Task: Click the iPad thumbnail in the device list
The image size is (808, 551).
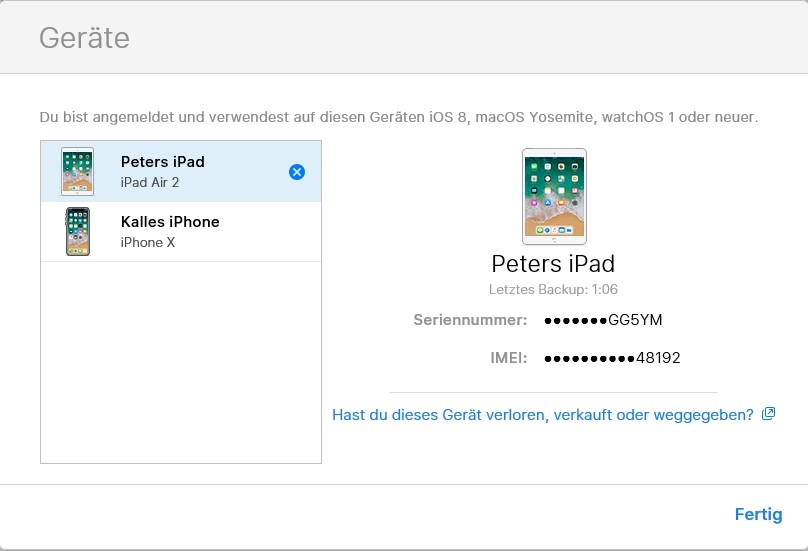Action: (x=77, y=171)
